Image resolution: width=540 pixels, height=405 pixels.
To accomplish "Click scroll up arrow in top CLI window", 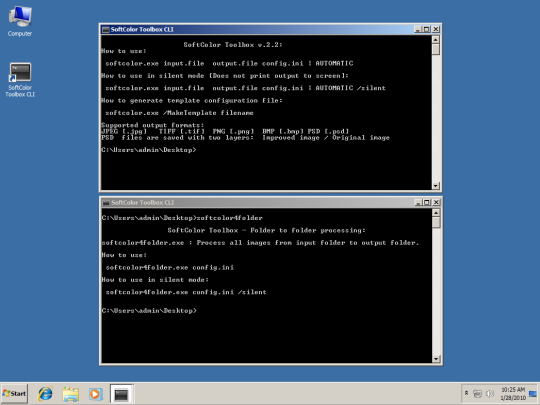I will (x=436, y=40).
